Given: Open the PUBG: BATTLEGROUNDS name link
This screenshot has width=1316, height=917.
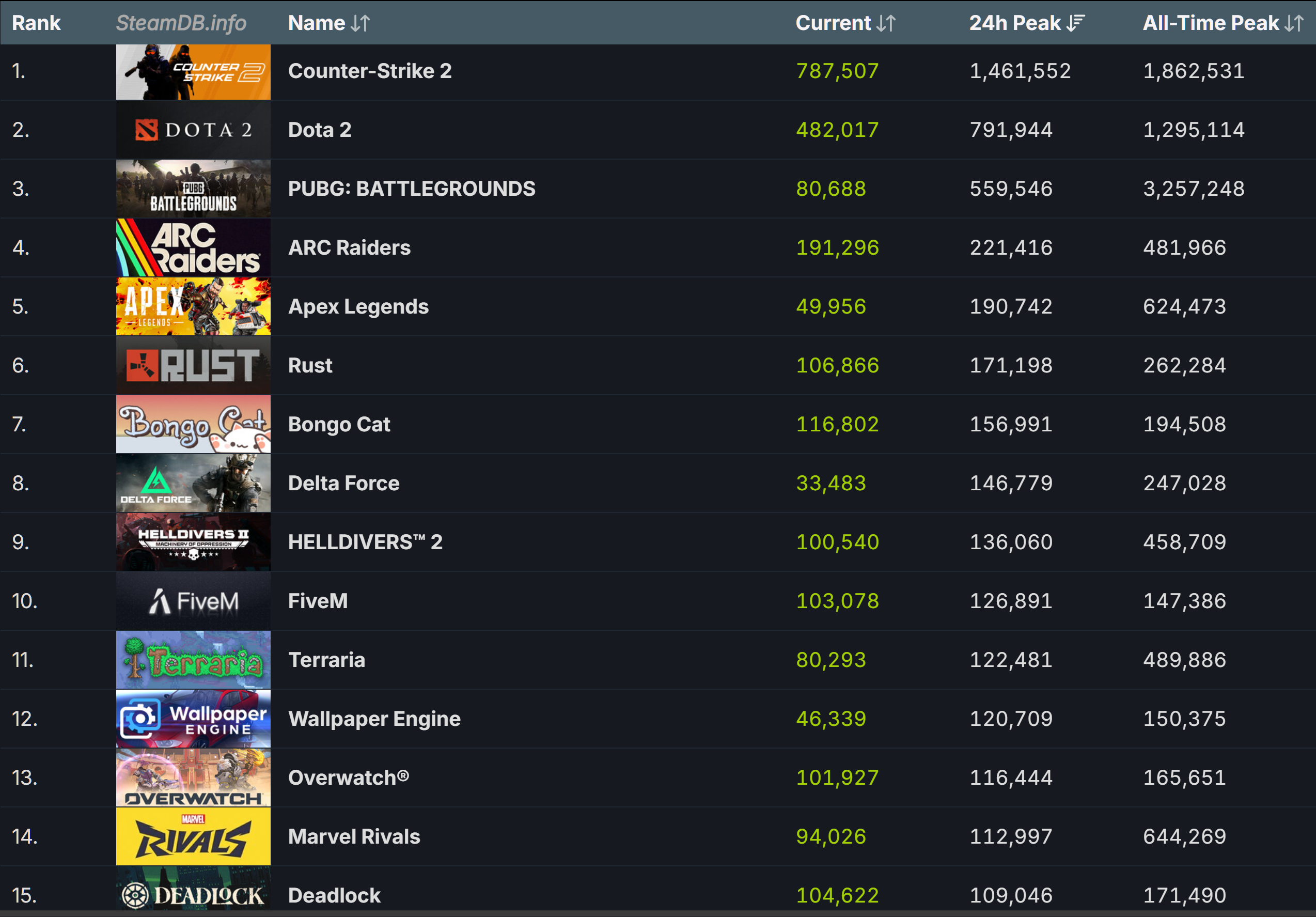Looking at the screenshot, I should point(412,189).
